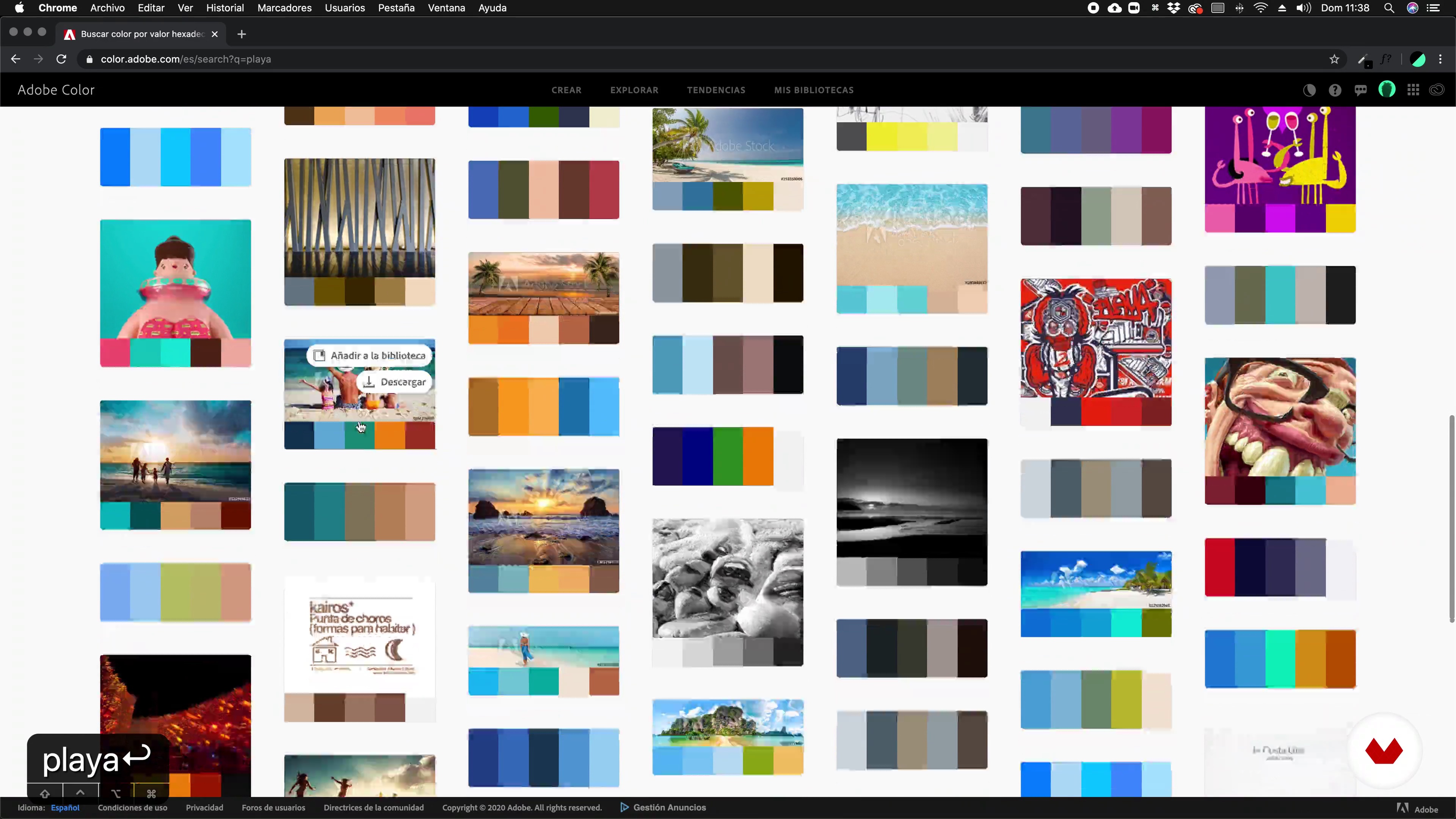Viewport: 1456px width, 819px height.
Task: Open the Marcadores menu
Action: coord(284,8)
